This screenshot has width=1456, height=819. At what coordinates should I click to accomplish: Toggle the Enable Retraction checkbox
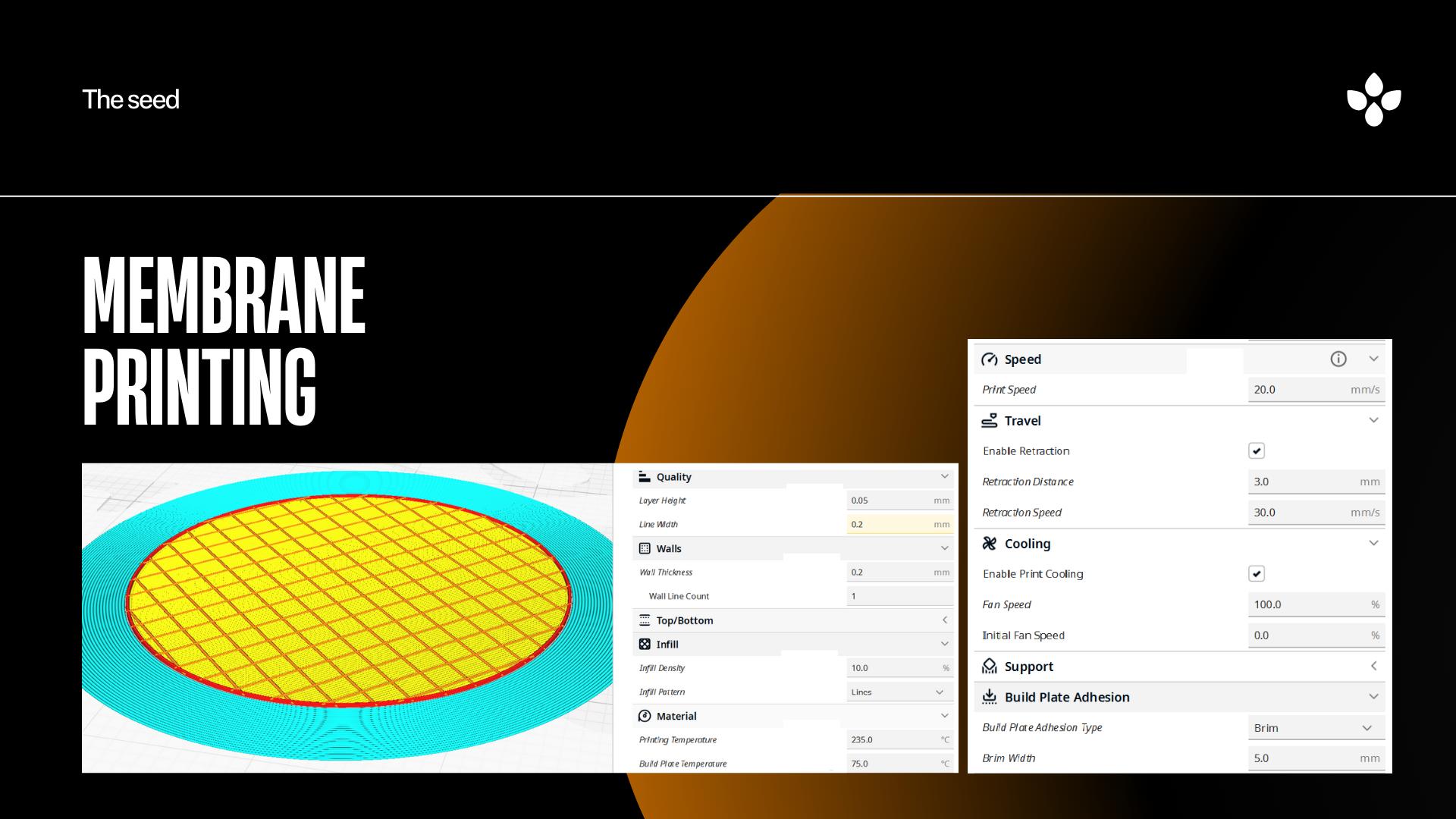(1257, 451)
